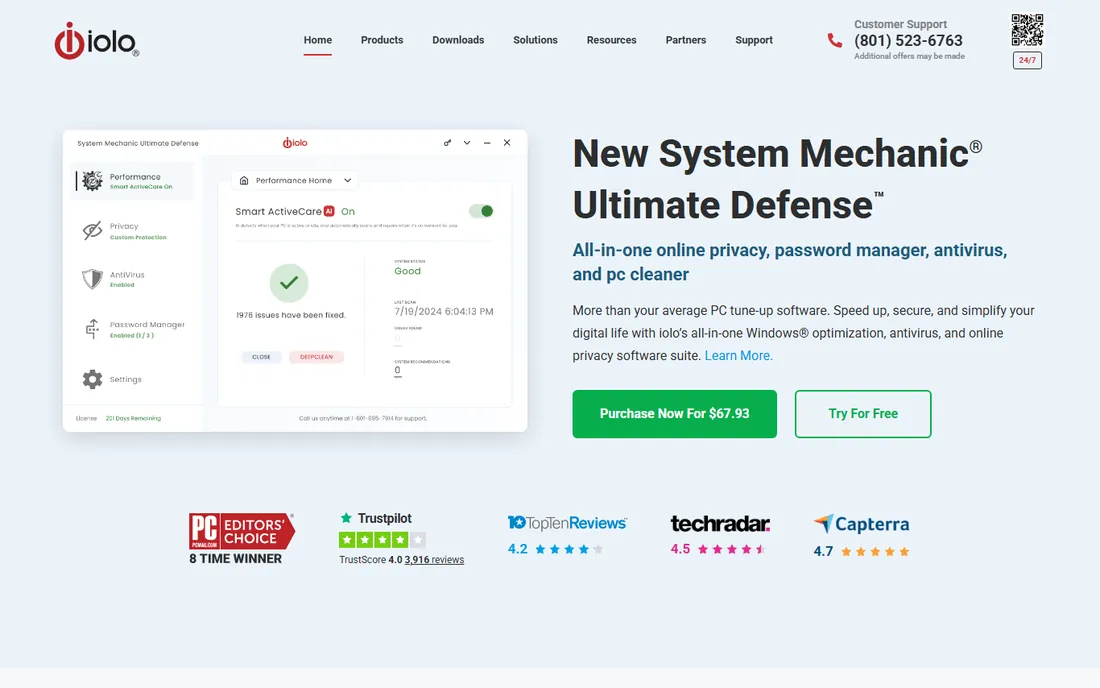Click '1978 issues have been fixed' text
The height and width of the screenshot is (688, 1100).
[x=290, y=315]
